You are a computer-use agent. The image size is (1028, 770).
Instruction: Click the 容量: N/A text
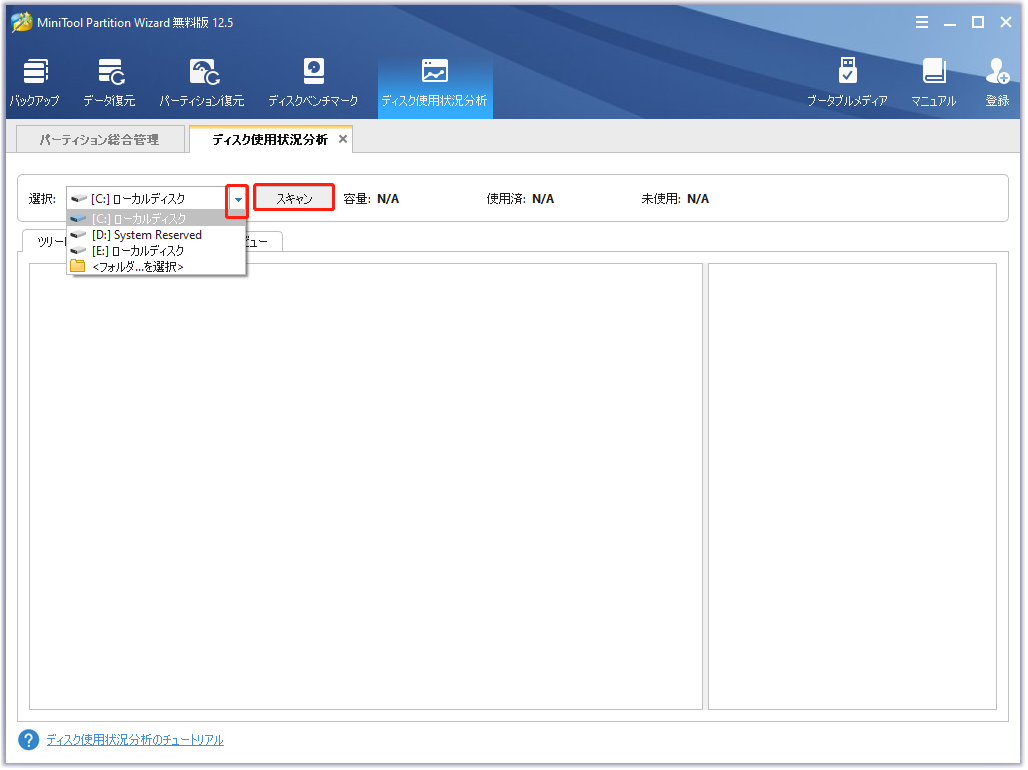pyautogui.click(x=371, y=199)
